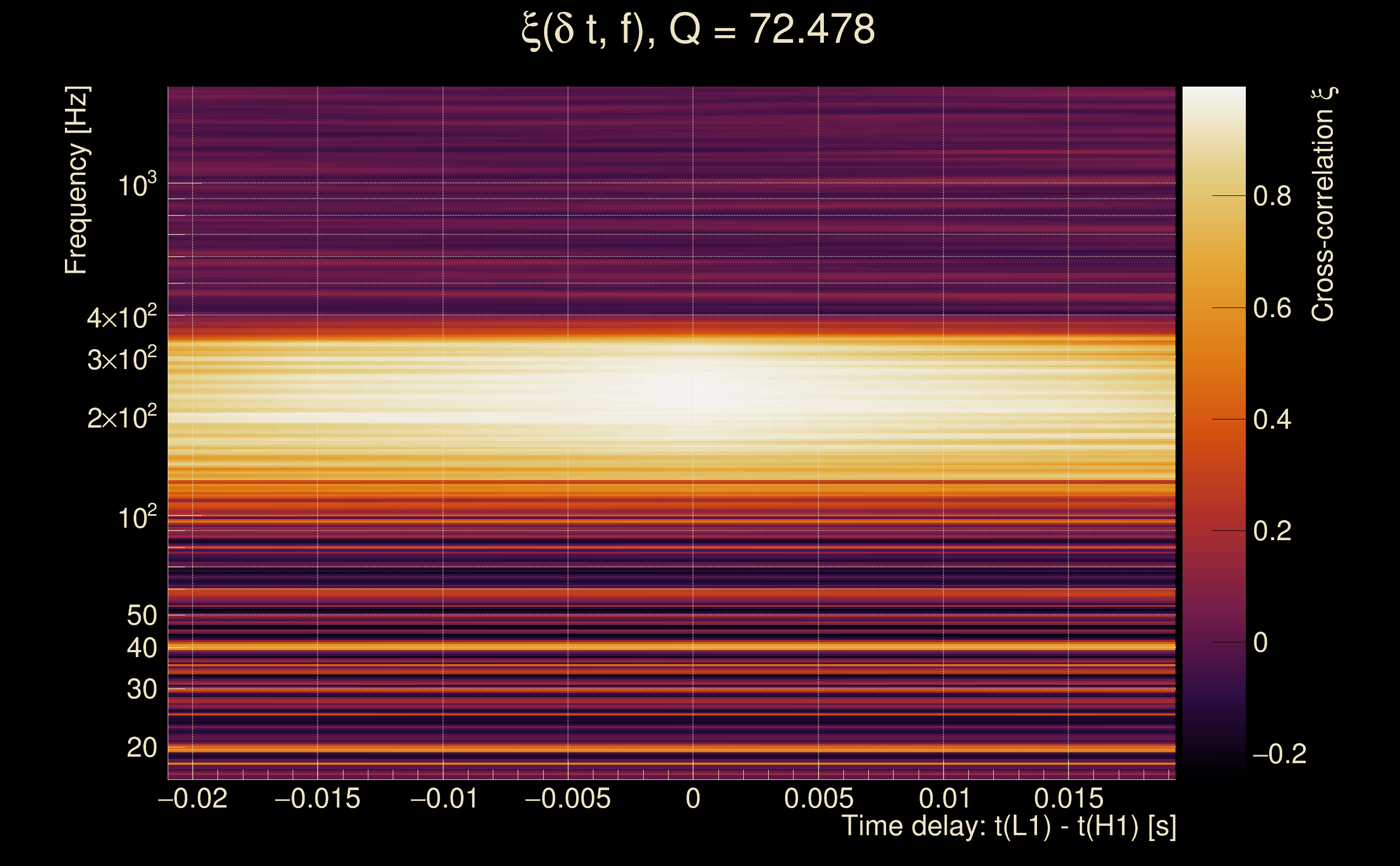The image size is (1400, 866).
Task: Click the 2×10² frequency tick label
Action: [x=121, y=417]
